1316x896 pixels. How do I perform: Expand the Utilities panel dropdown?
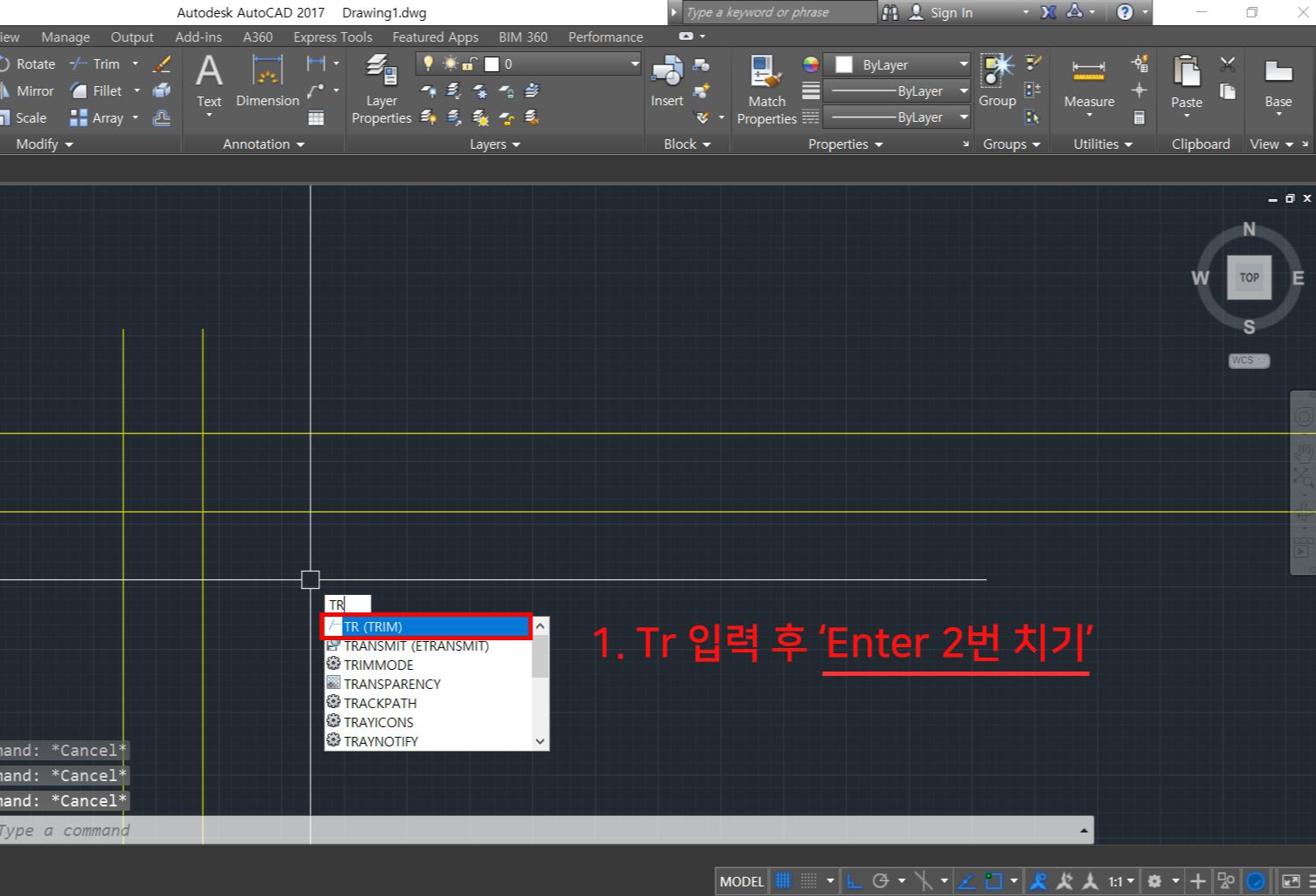(x=1103, y=144)
